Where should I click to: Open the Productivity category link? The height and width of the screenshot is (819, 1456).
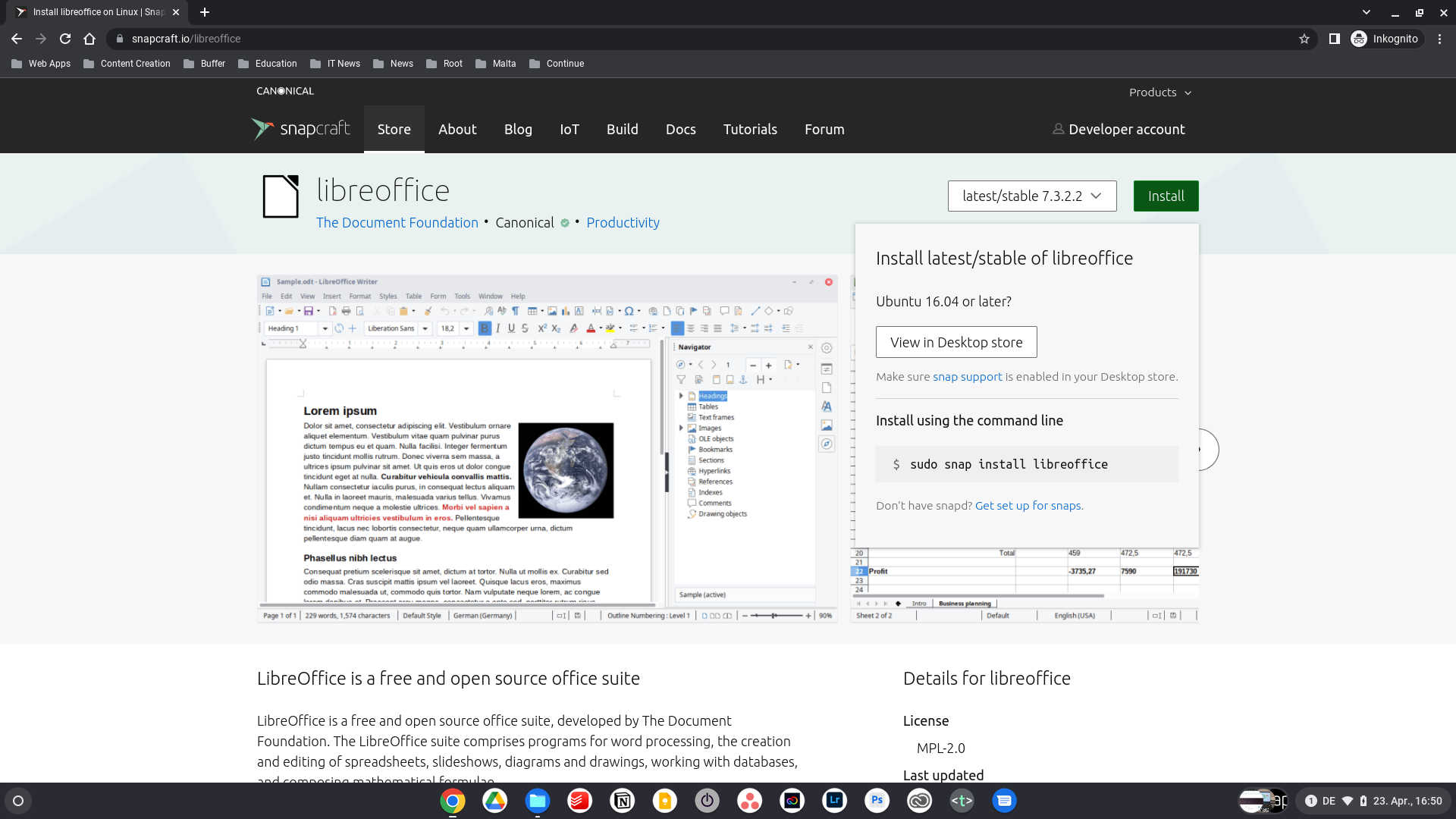623,223
